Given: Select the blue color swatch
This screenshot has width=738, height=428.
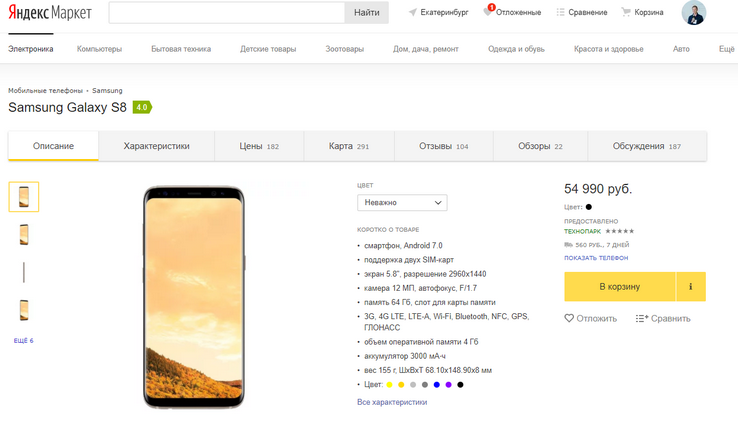Looking at the screenshot, I should click(436, 385).
